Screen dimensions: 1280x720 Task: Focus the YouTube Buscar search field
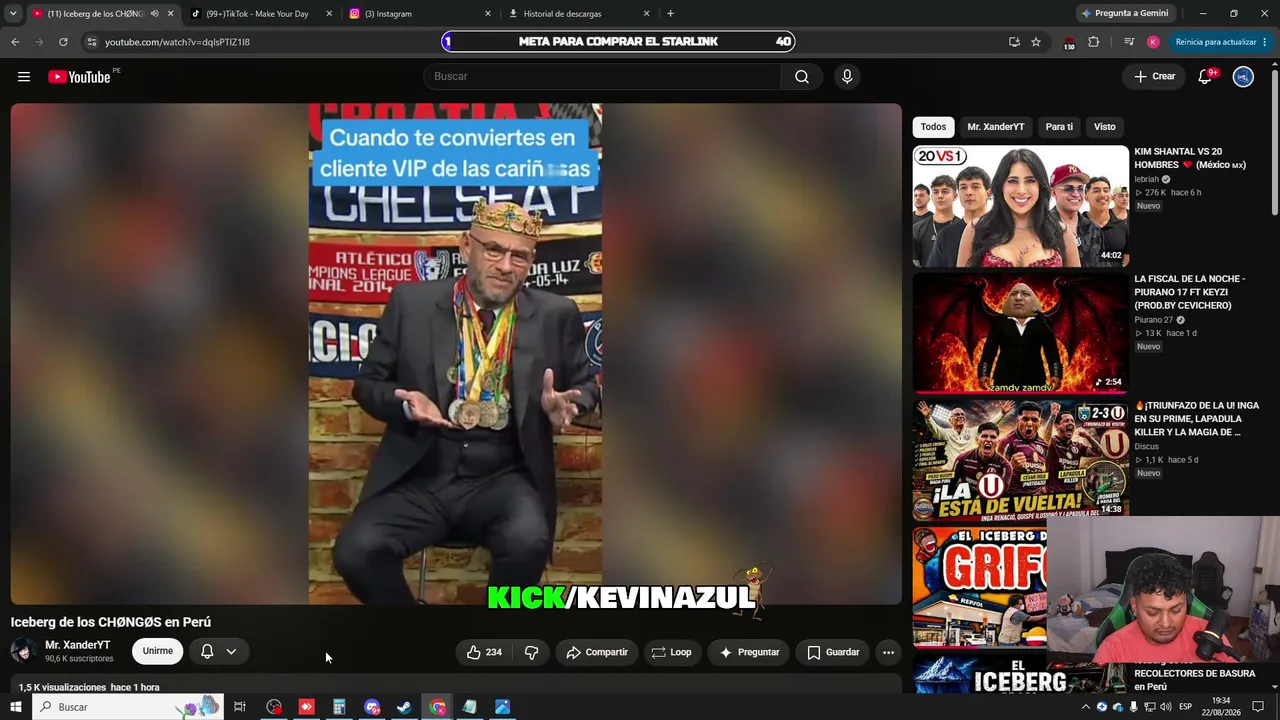pos(603,77)
